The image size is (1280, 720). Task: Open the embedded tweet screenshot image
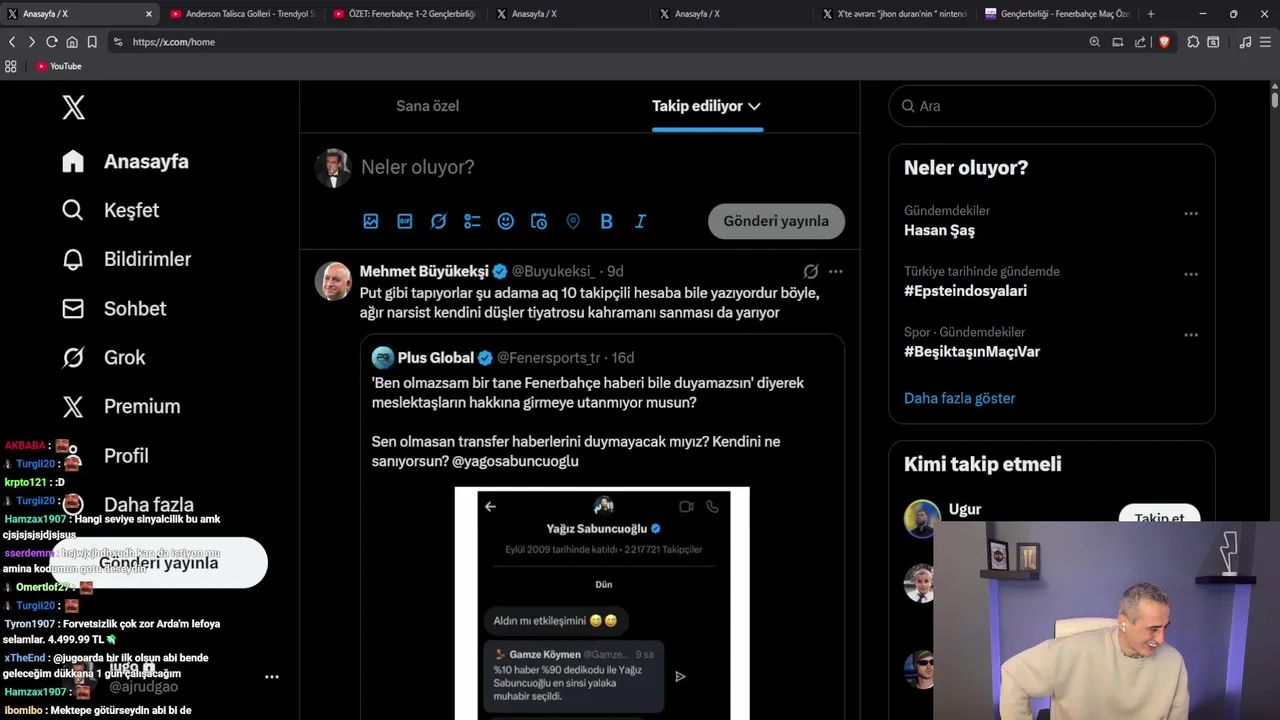coord(602,604)
